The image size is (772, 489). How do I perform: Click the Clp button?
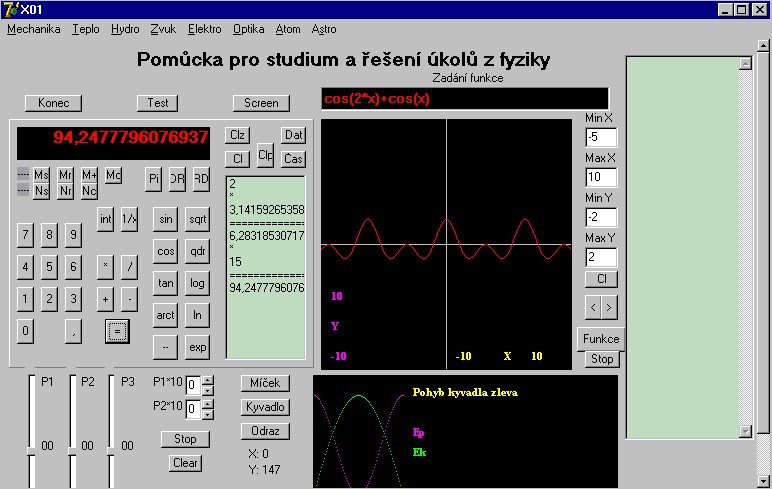click(265, 156)
